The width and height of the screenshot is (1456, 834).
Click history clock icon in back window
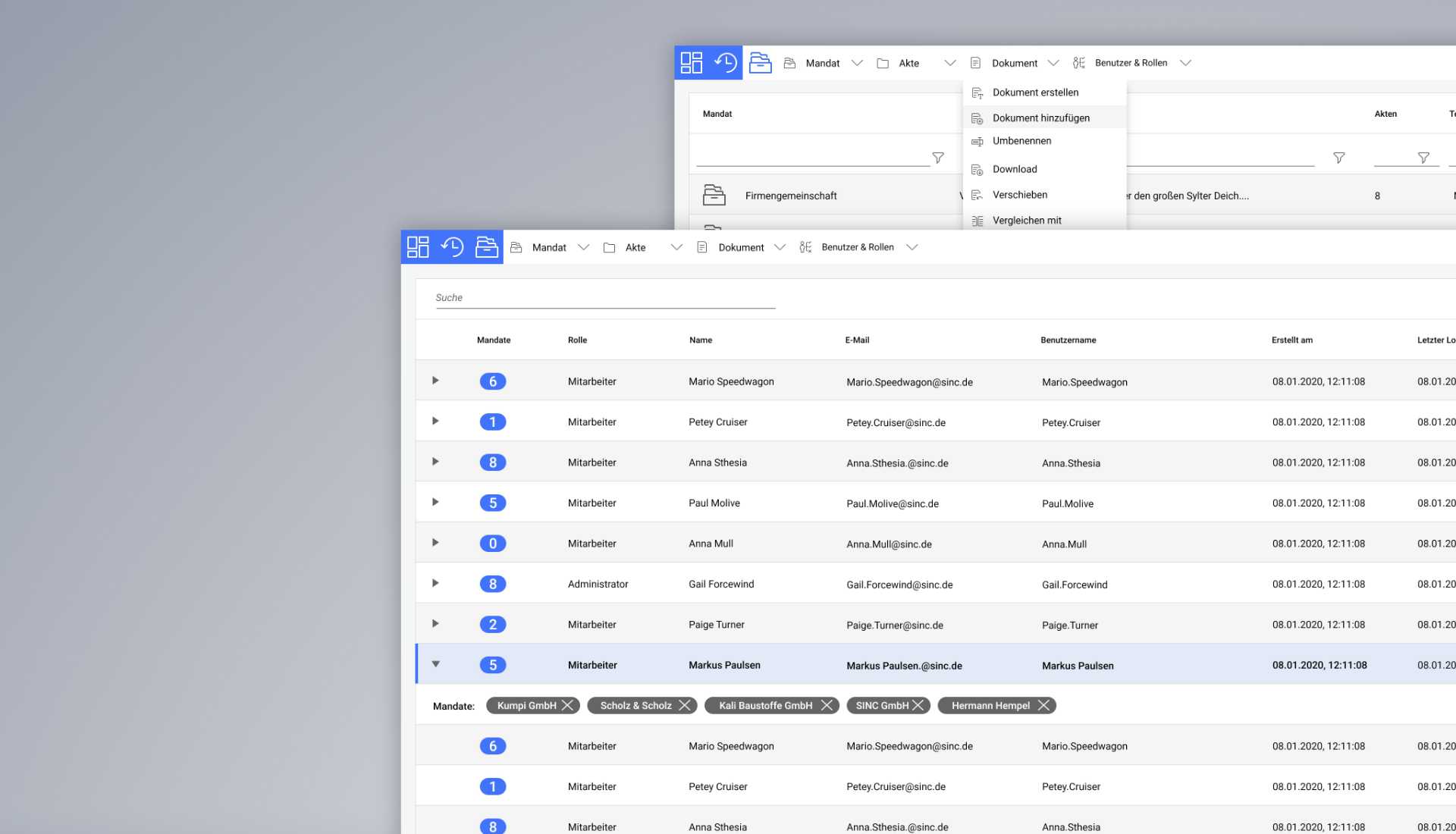726,63
